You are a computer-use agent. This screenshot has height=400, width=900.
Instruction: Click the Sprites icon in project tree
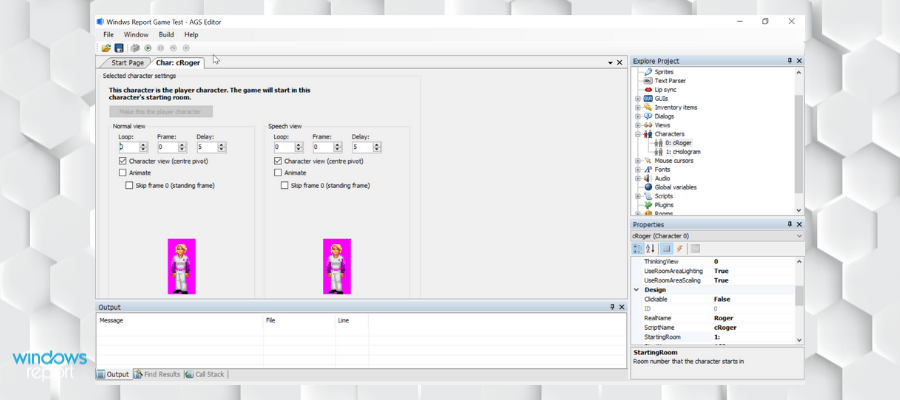click(x=648, y=72)
